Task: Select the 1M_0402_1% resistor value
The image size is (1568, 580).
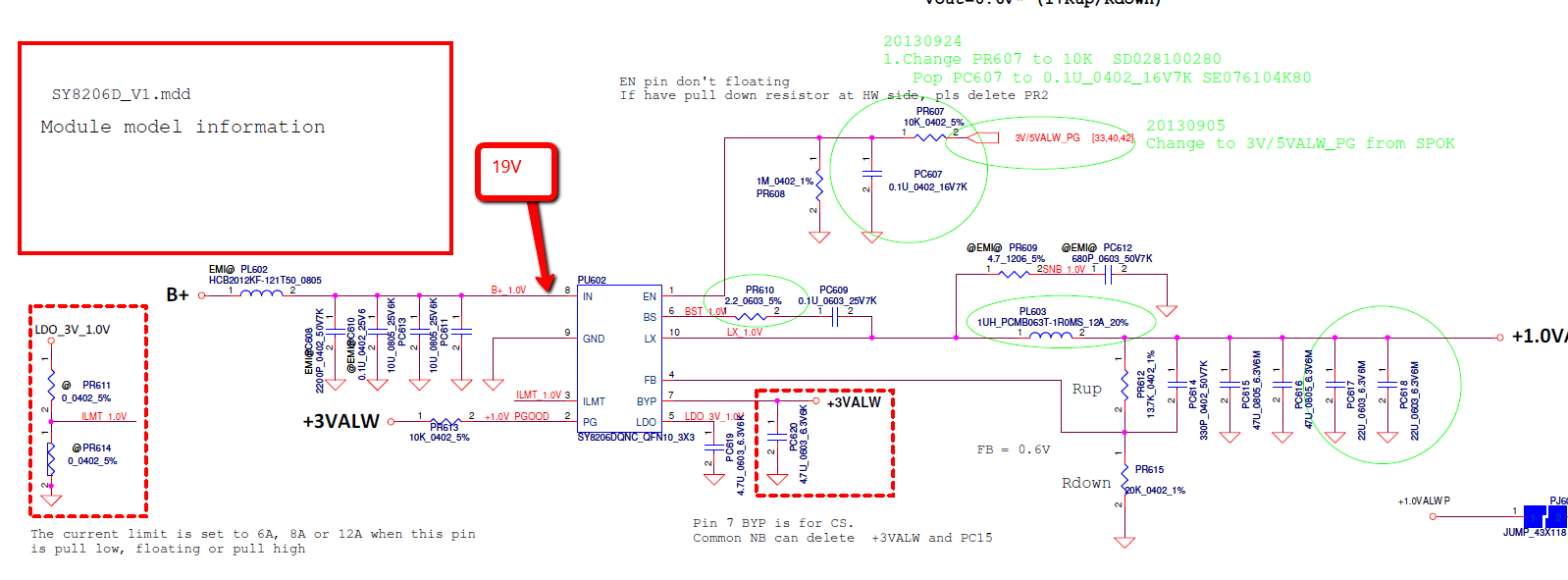Action: point(784,181)
